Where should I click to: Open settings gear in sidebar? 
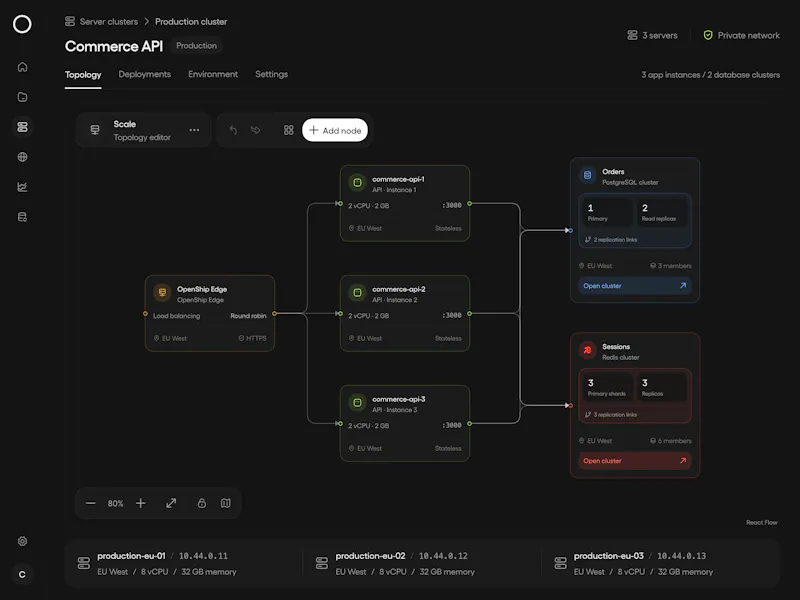pos(22,541)
